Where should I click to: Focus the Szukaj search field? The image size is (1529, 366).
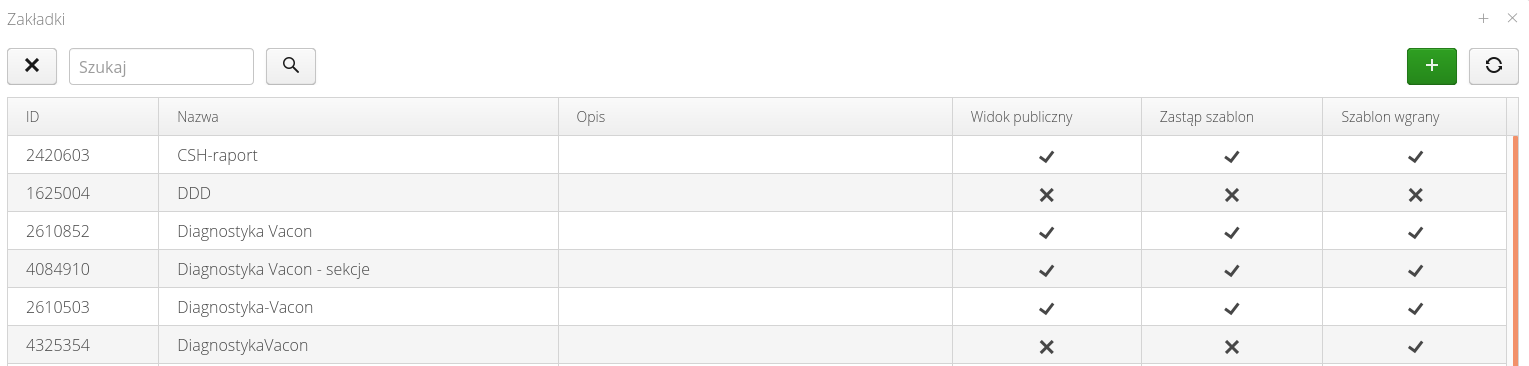point(161,66)
